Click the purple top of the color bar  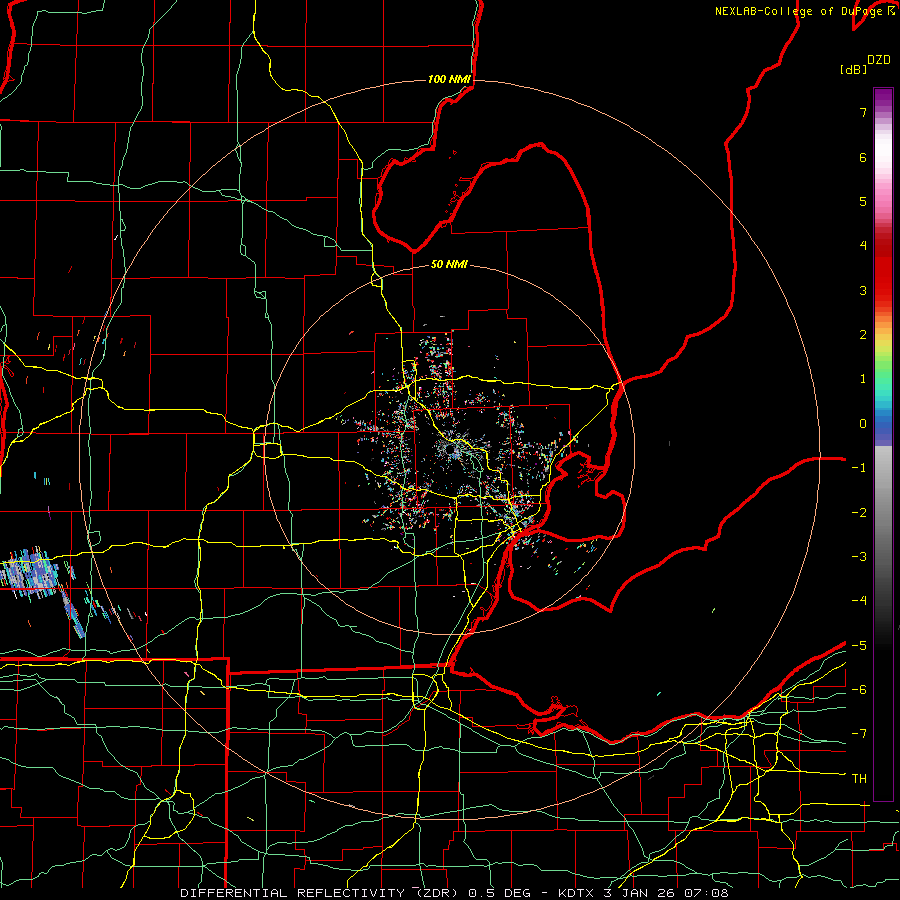click(x=883, y=98)
